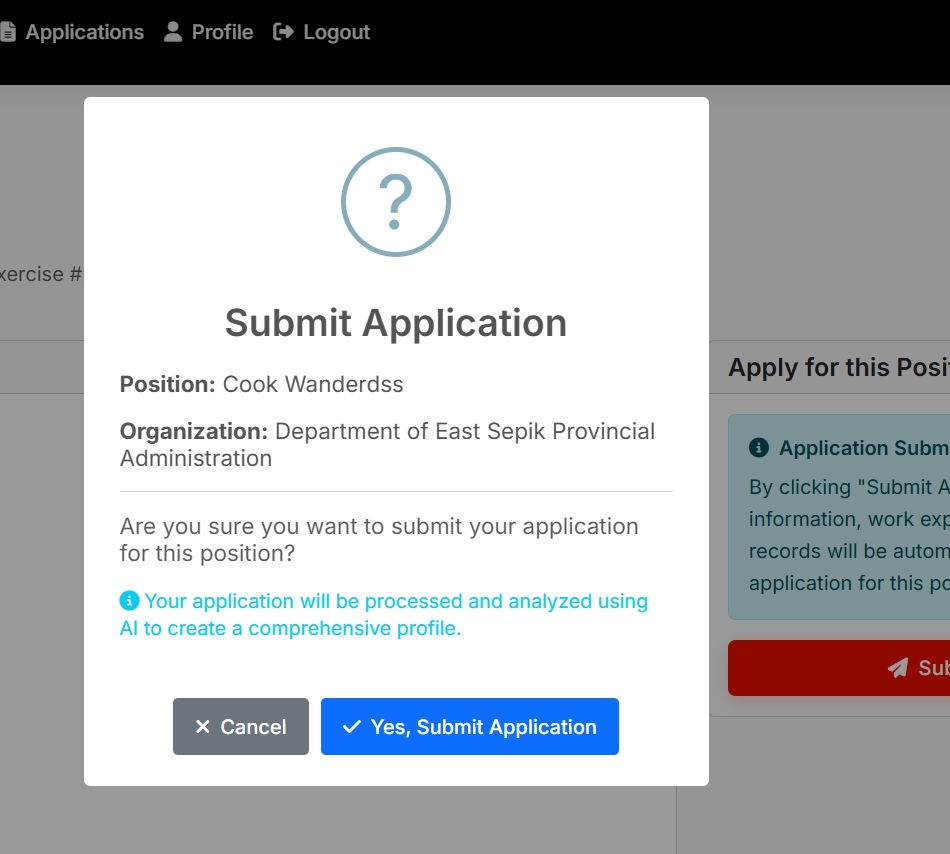Click the Applications document icon
The height and width of the screenshot is (854, 950).
tap(10, 31)
